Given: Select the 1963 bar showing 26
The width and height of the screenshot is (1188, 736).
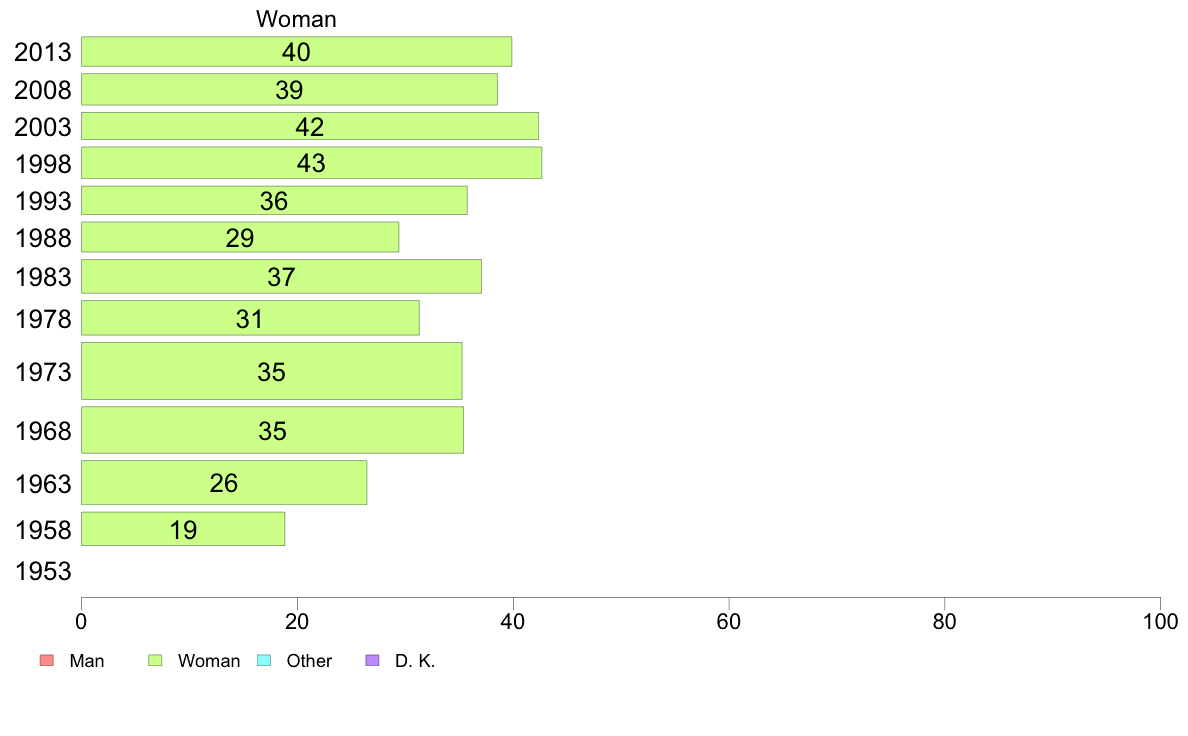Looking at the screenshot, I should click(x=224, y=483).
